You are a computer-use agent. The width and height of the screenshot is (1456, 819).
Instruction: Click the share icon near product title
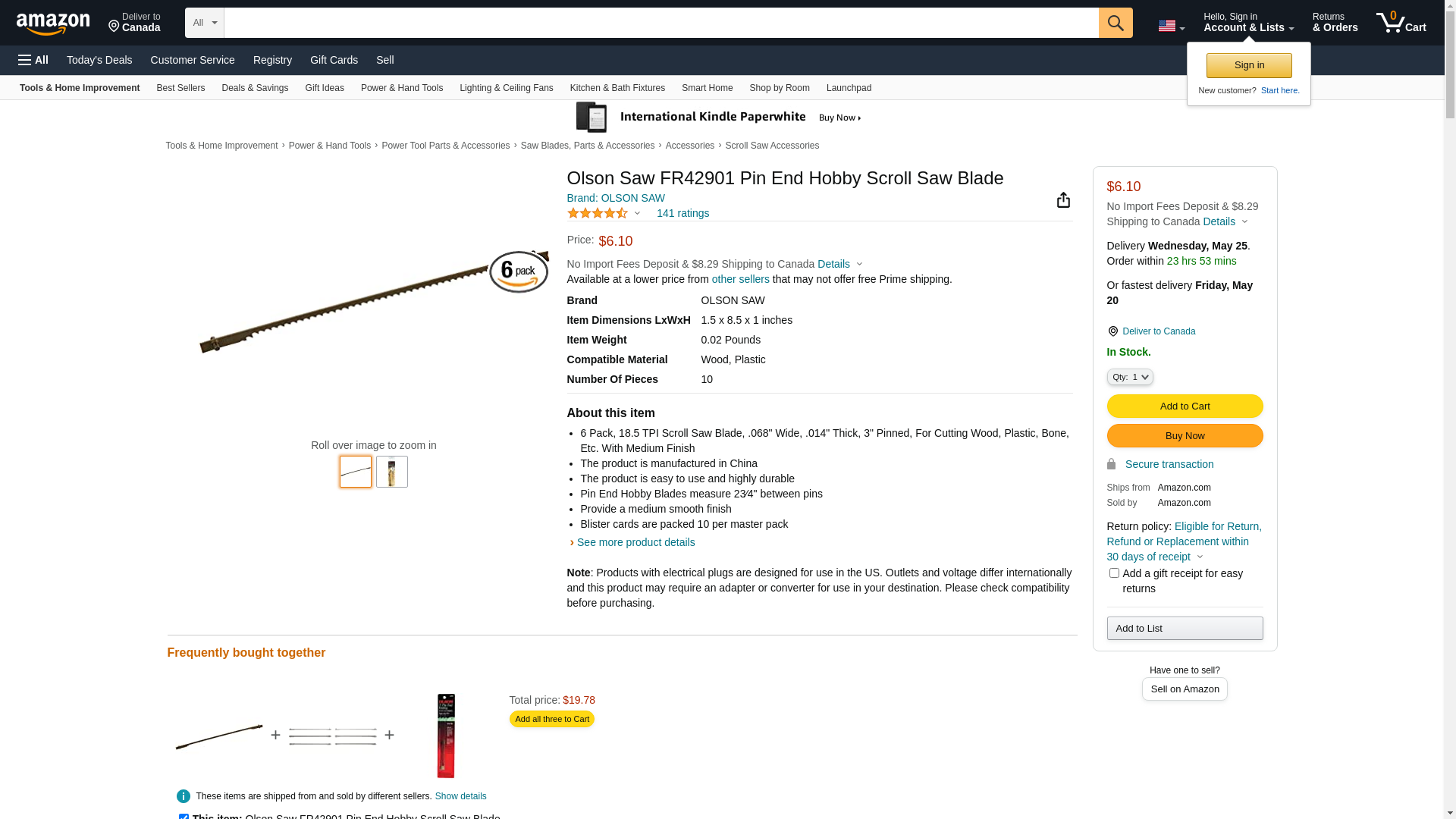click(x=1063, y=200)
